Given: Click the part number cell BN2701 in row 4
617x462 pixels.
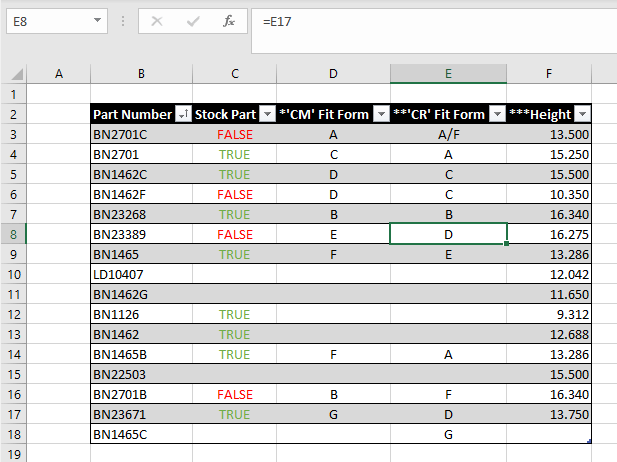Looking at the screenshot, I should (141, 155).
